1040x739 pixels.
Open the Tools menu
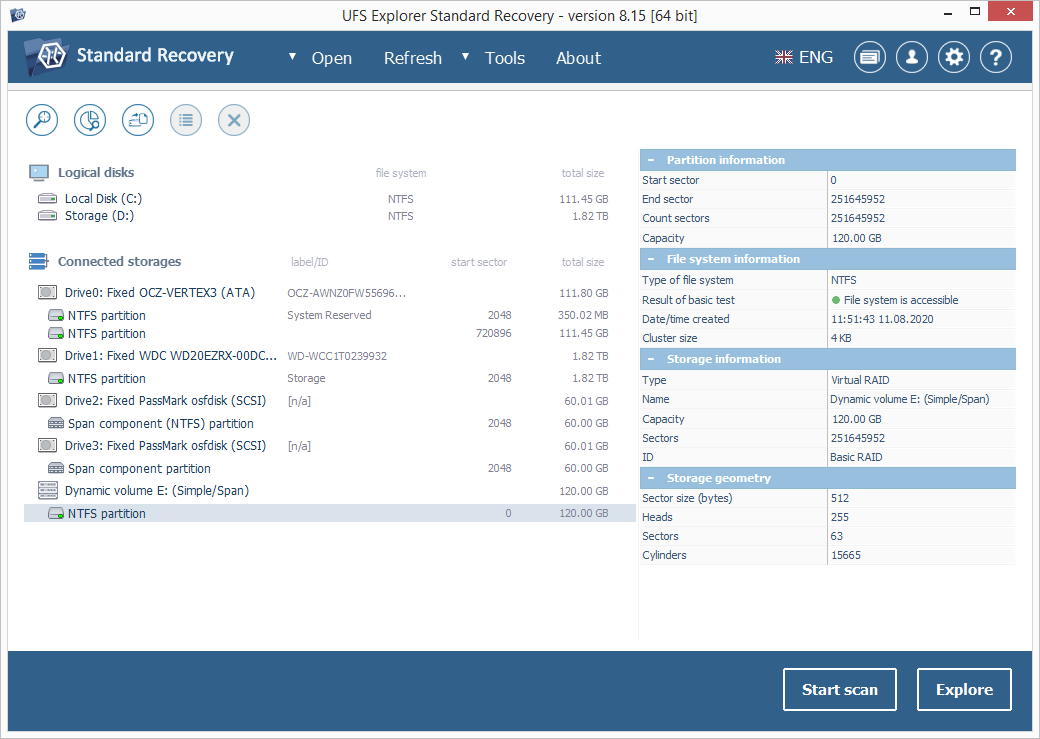[x=505, y=58]
